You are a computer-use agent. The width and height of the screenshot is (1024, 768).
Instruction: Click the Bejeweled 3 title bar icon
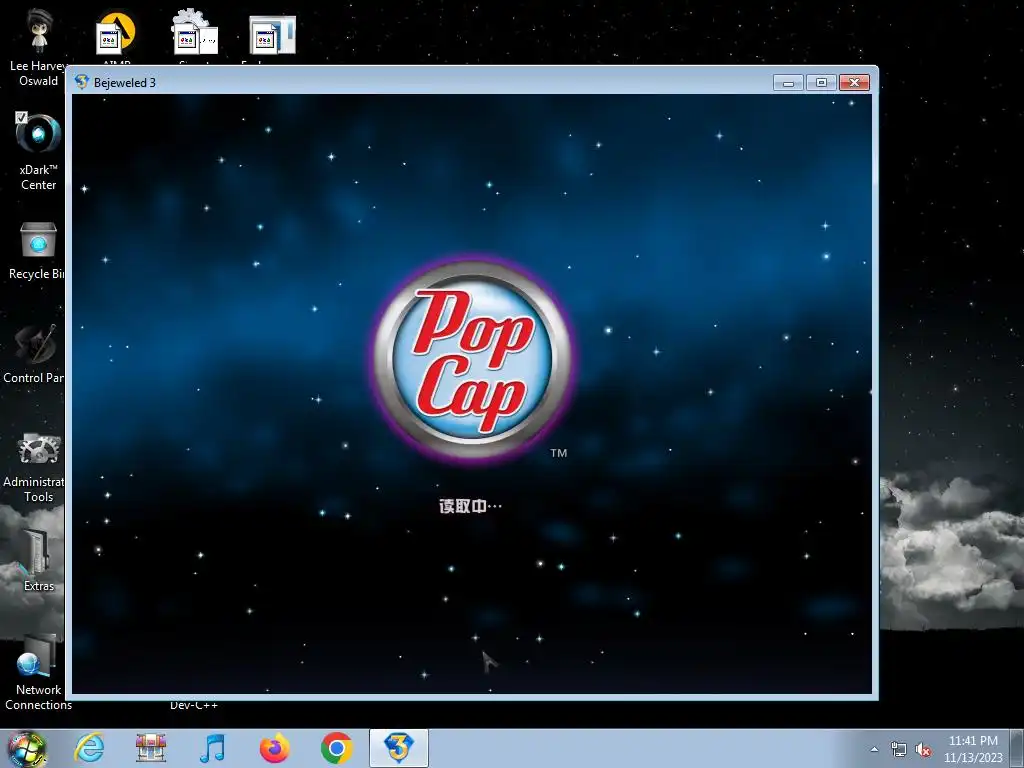click(81, 82)
